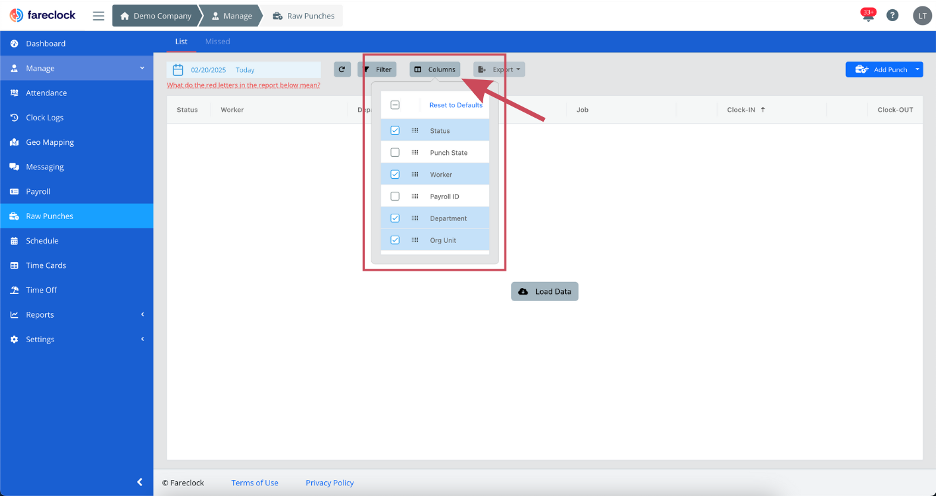Viewport: 936px width, 496px height.
Task: Click drag handle beside Punch State
Action: (415, 153)
